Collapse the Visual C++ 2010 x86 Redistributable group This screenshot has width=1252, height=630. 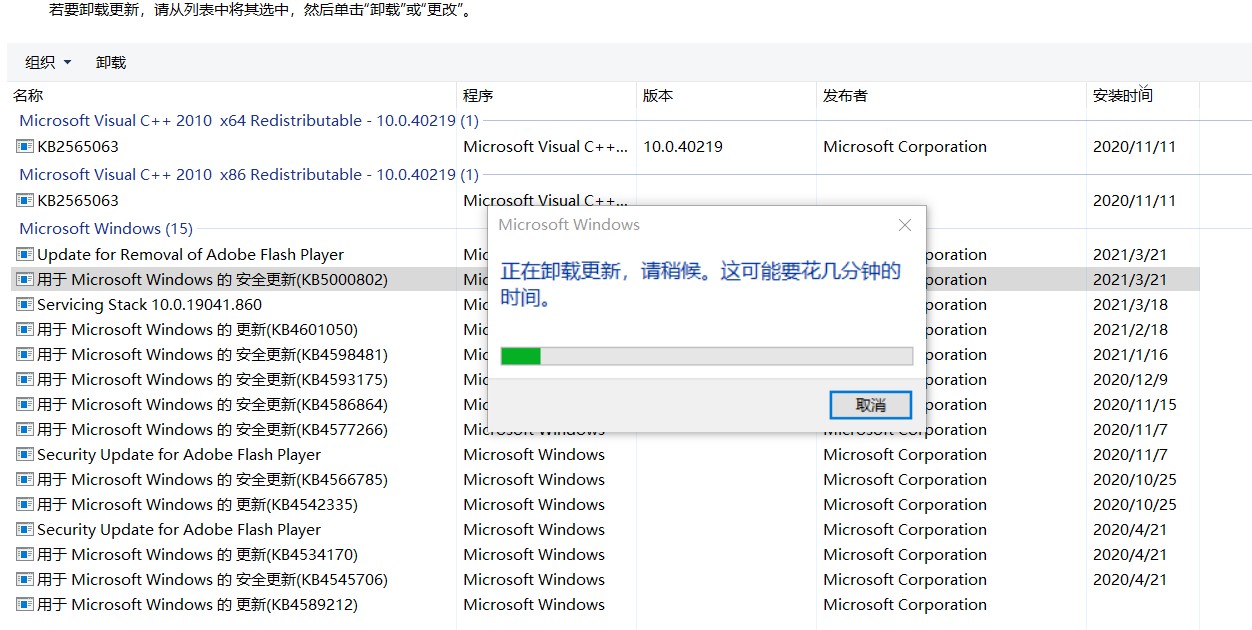click(249, 174)
